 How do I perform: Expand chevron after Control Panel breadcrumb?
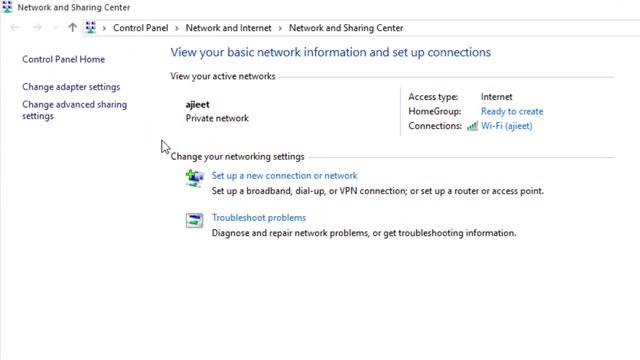click(x=177, y=28)
